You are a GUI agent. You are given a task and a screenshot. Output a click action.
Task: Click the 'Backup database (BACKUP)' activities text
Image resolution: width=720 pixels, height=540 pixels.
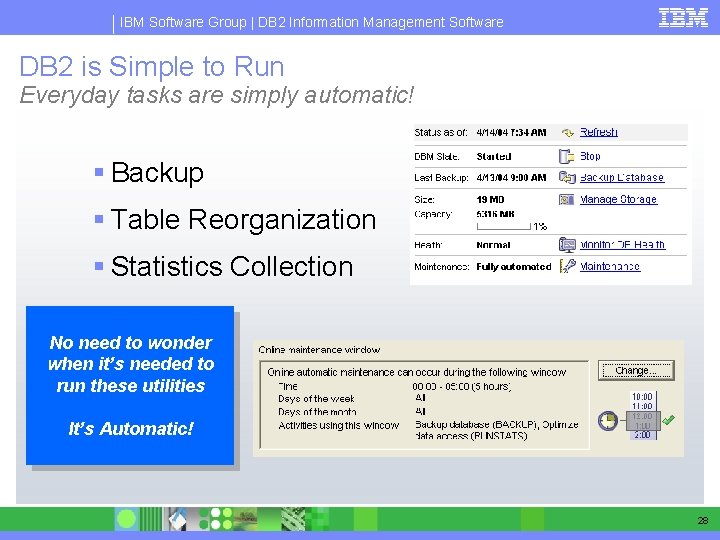pos(476,425)
